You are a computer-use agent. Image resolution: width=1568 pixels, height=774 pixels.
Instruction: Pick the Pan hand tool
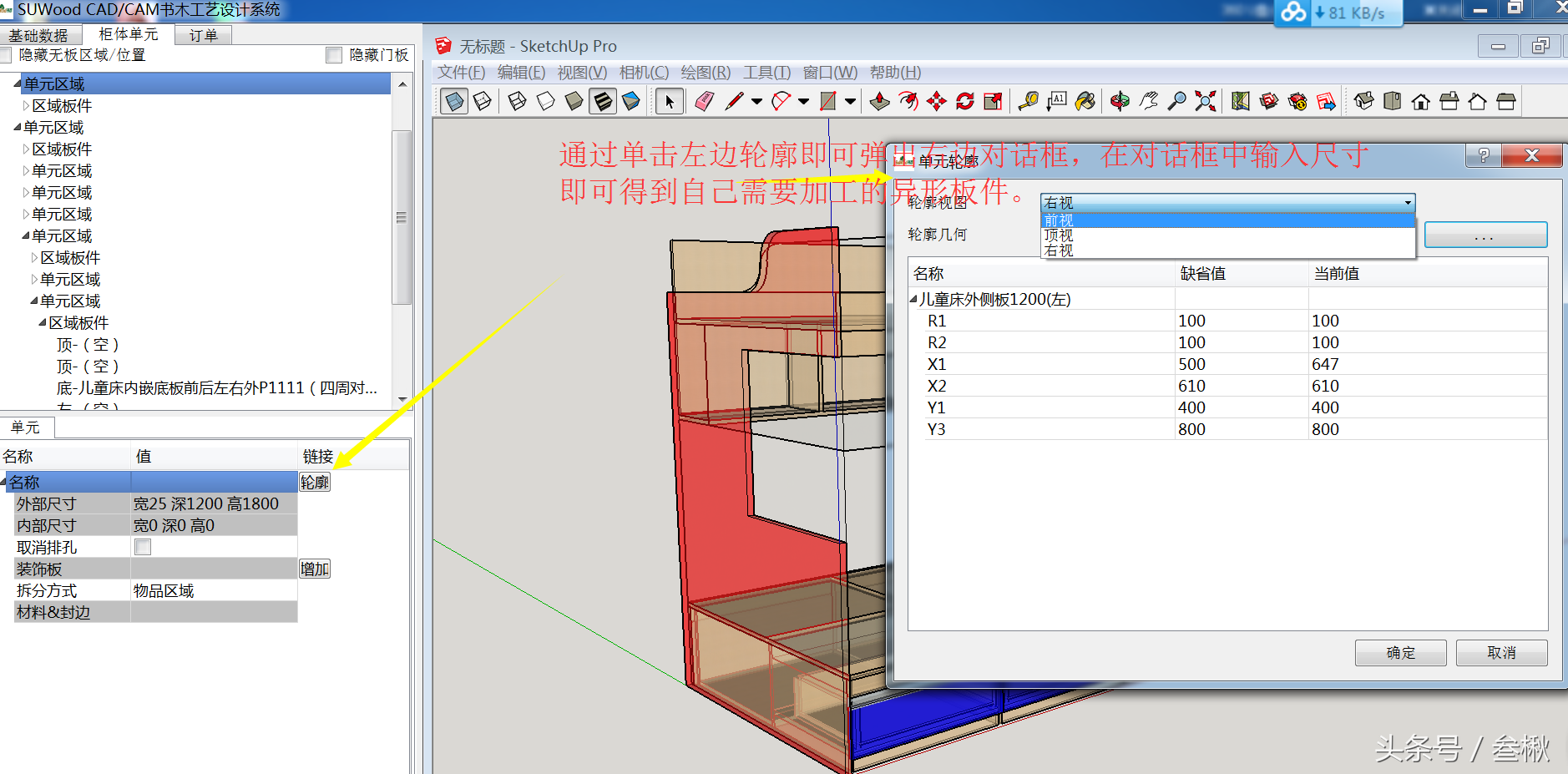(1149, 101)
